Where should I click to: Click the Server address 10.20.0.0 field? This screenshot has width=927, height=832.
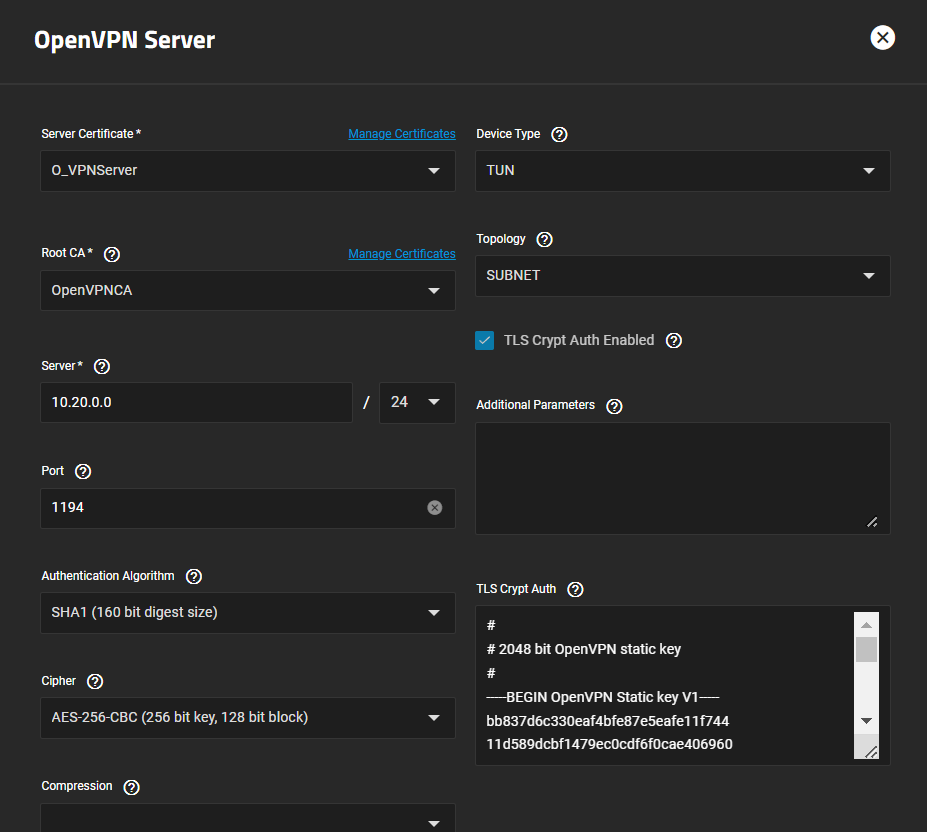(x=196, y=402)
